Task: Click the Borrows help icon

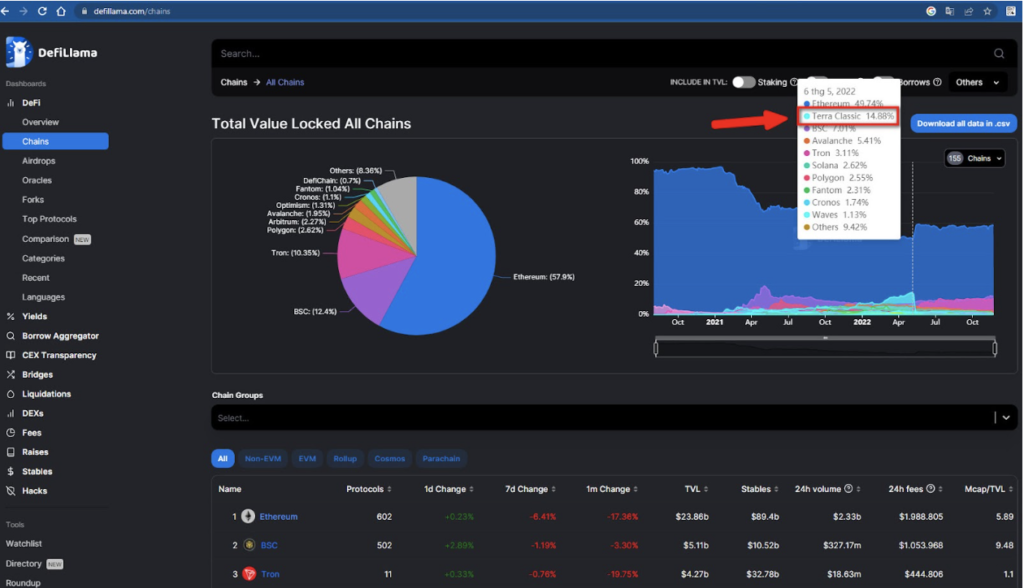Action: click(937, 82)
